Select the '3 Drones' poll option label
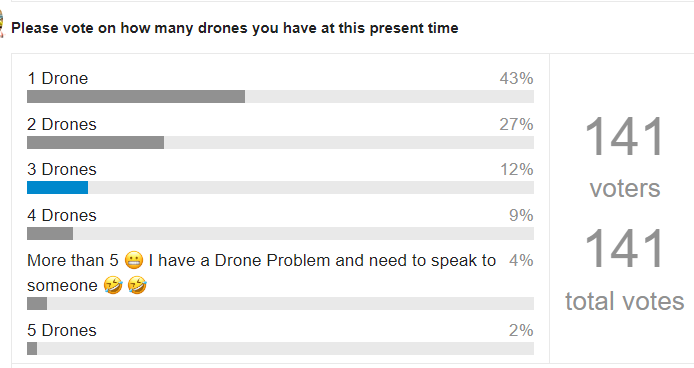694x368 pixels. click(62, 170)
